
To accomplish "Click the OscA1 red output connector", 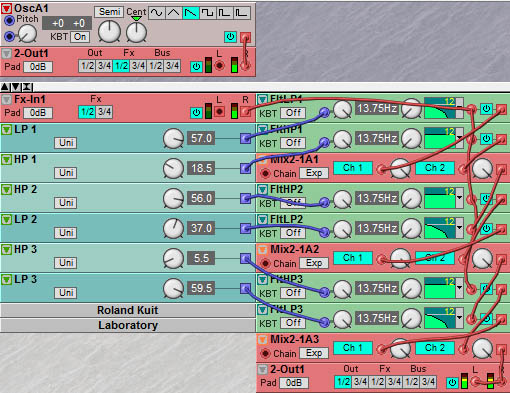I will 246,37.
